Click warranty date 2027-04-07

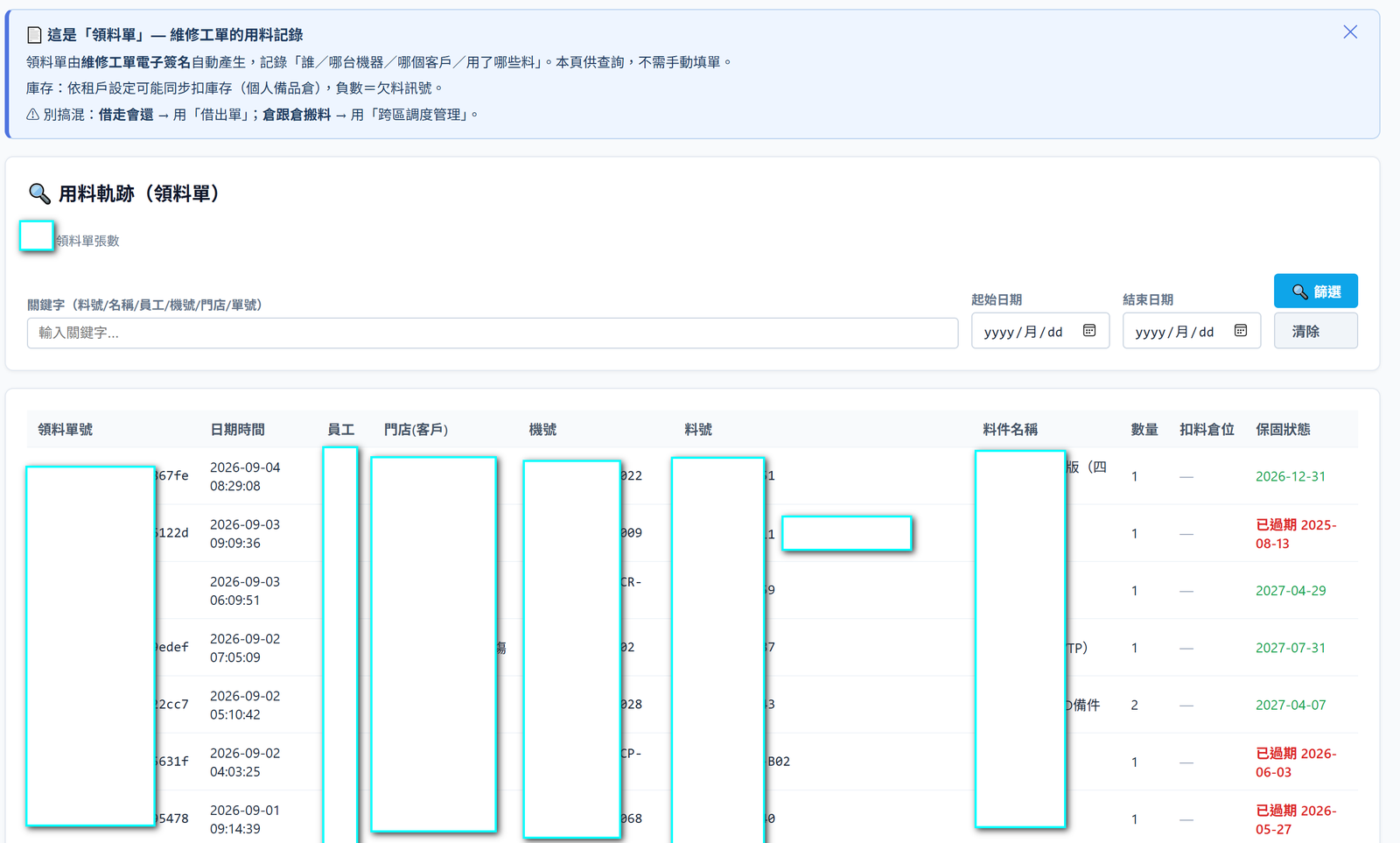[1291, 705]
